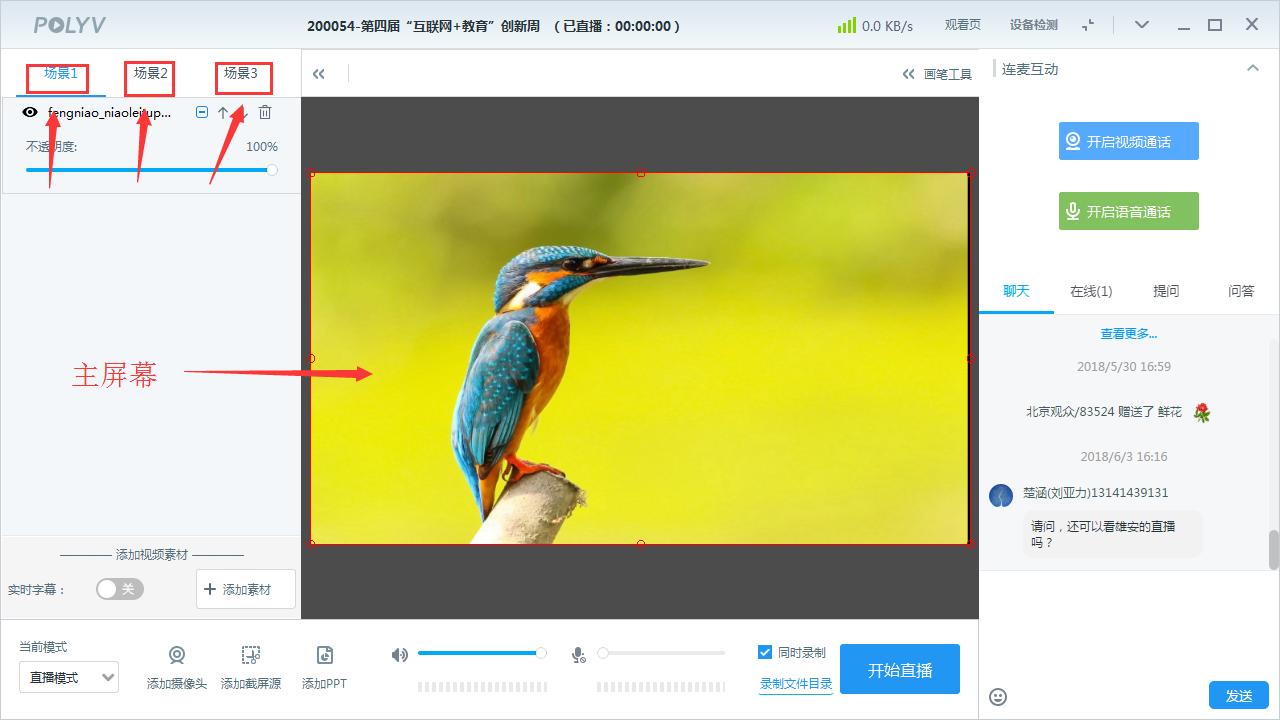Click the chat message input area
1280x720 pixels.
click(1129, 625)
